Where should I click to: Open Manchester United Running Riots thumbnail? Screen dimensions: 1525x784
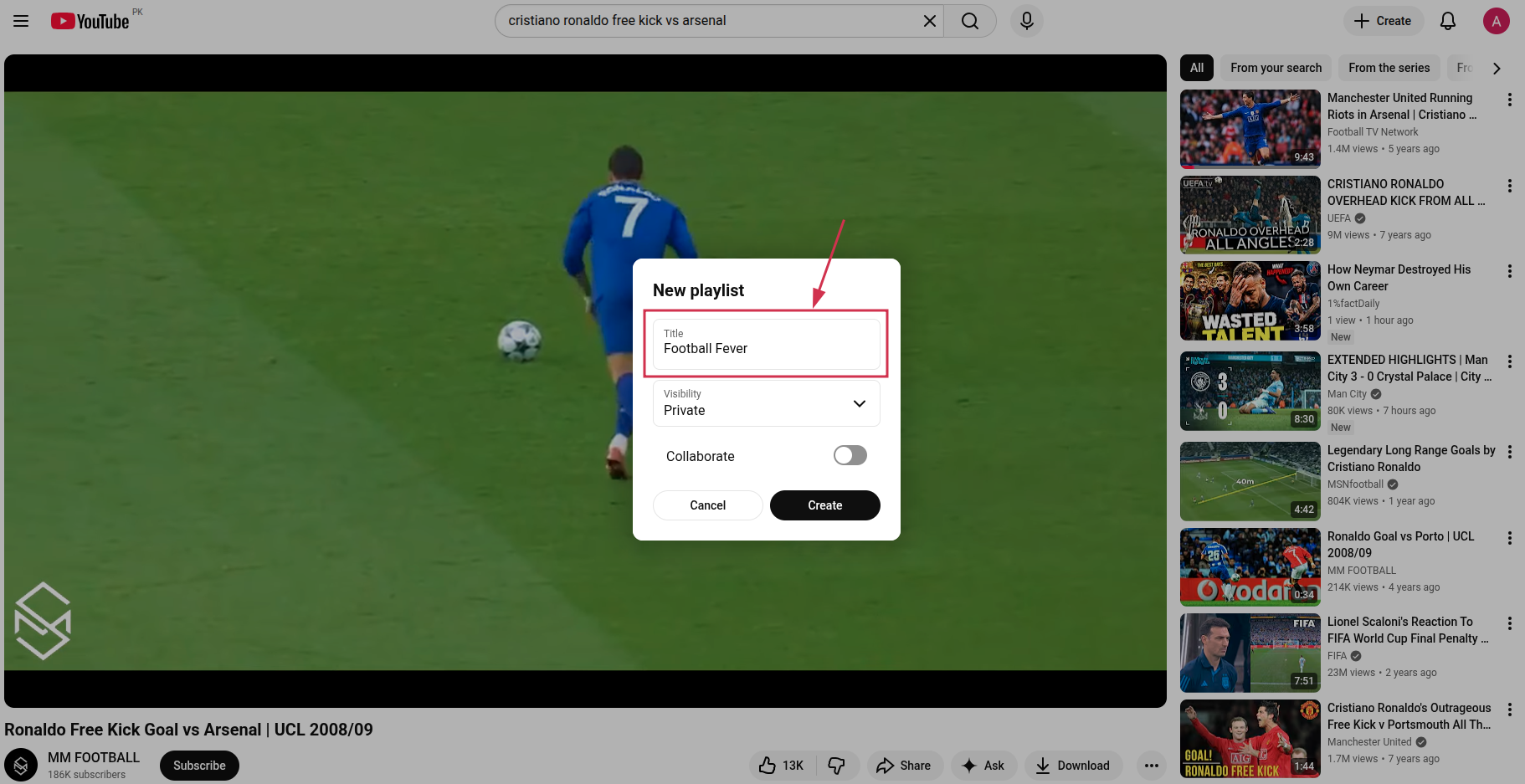(1250, 129)
